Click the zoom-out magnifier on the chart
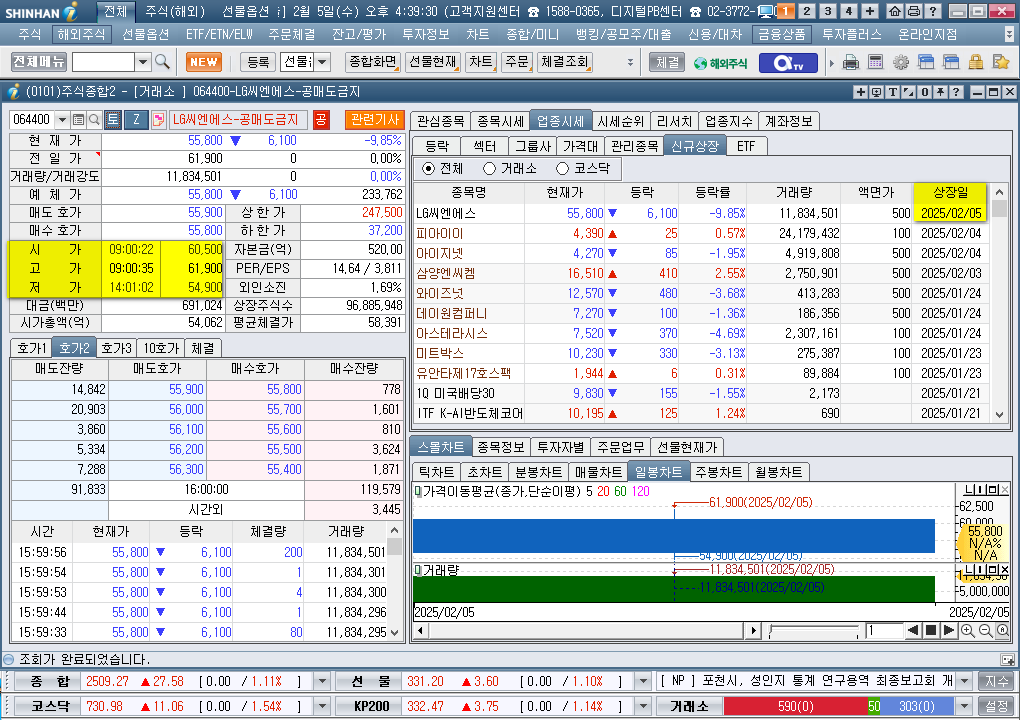The image size is (1020, 720). [986, 630]
